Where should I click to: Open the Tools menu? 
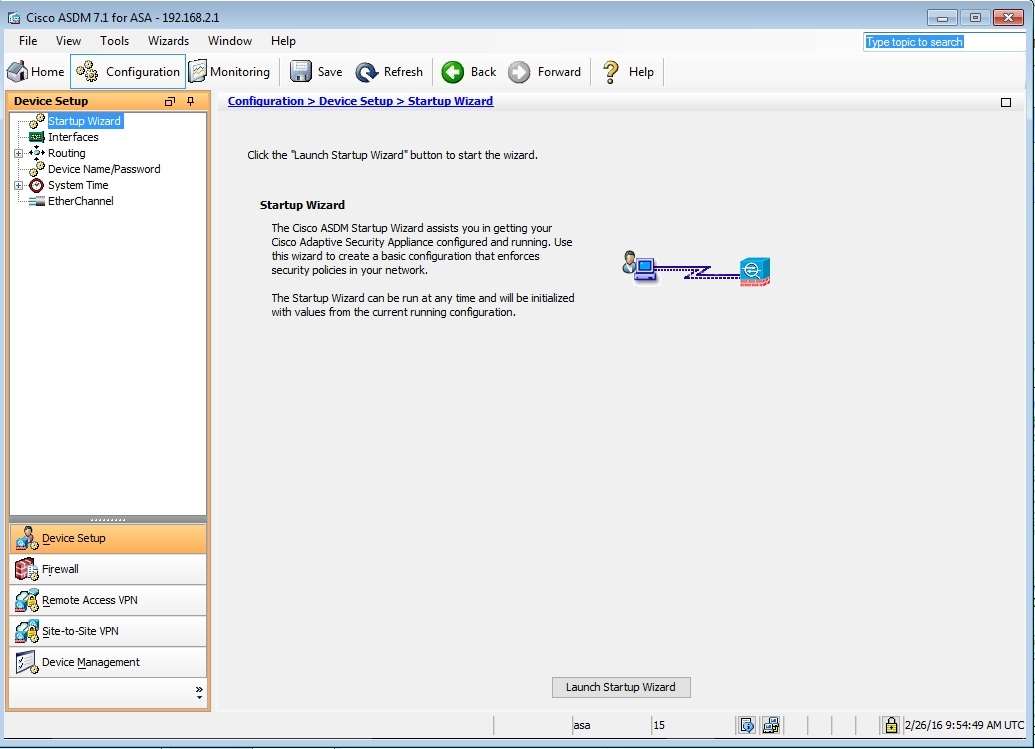tap(114, 41)
